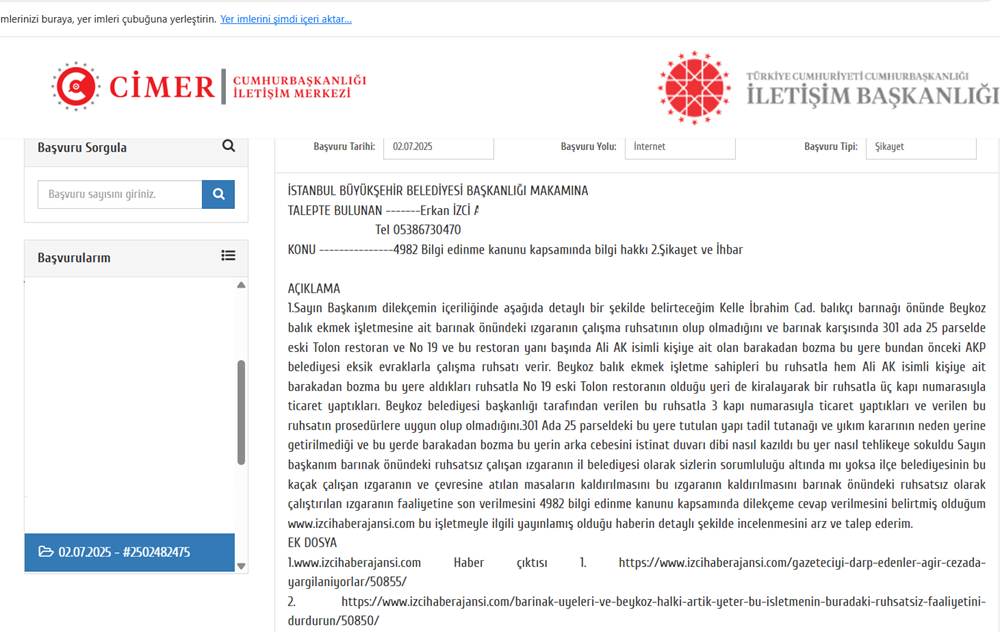Click the Başvuru Tipi field showing Şikayet
The width and height of the screenshot is (1000, 632).
(920, 147)
